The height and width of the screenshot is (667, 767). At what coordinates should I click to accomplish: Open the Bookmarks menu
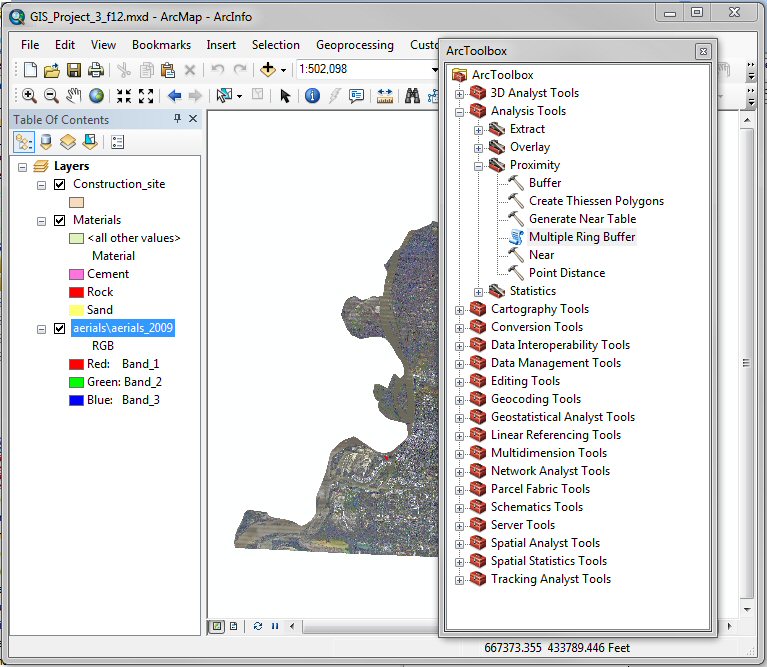161,45
